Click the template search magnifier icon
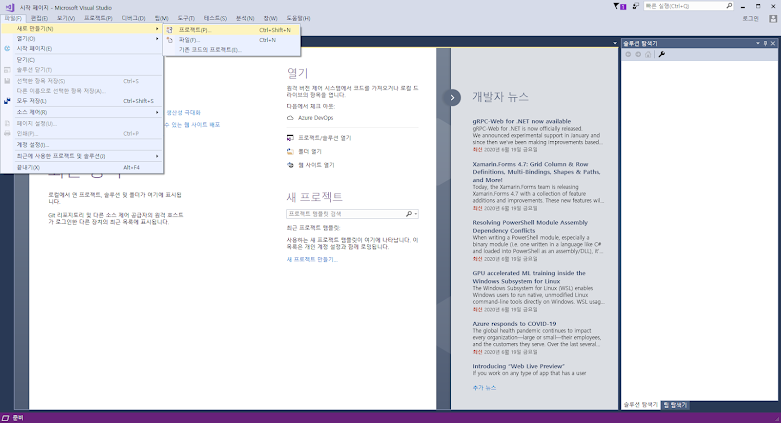This screenshot has height=423, width=781. click(408, 214)
